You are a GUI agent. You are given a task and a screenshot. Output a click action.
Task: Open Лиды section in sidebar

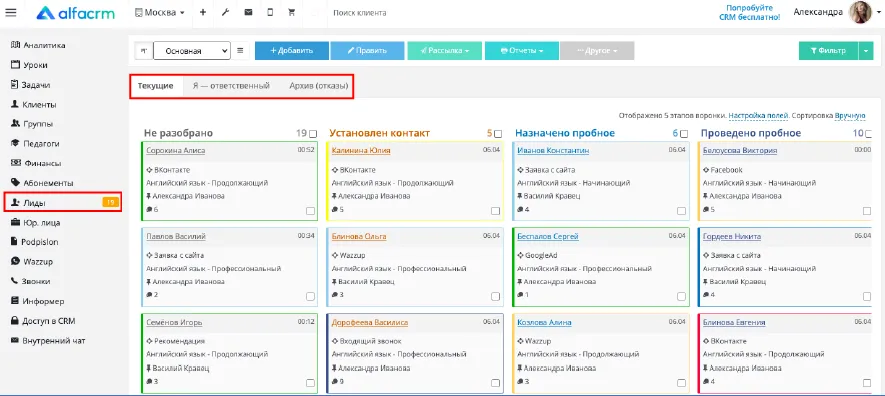coord(63,203)
